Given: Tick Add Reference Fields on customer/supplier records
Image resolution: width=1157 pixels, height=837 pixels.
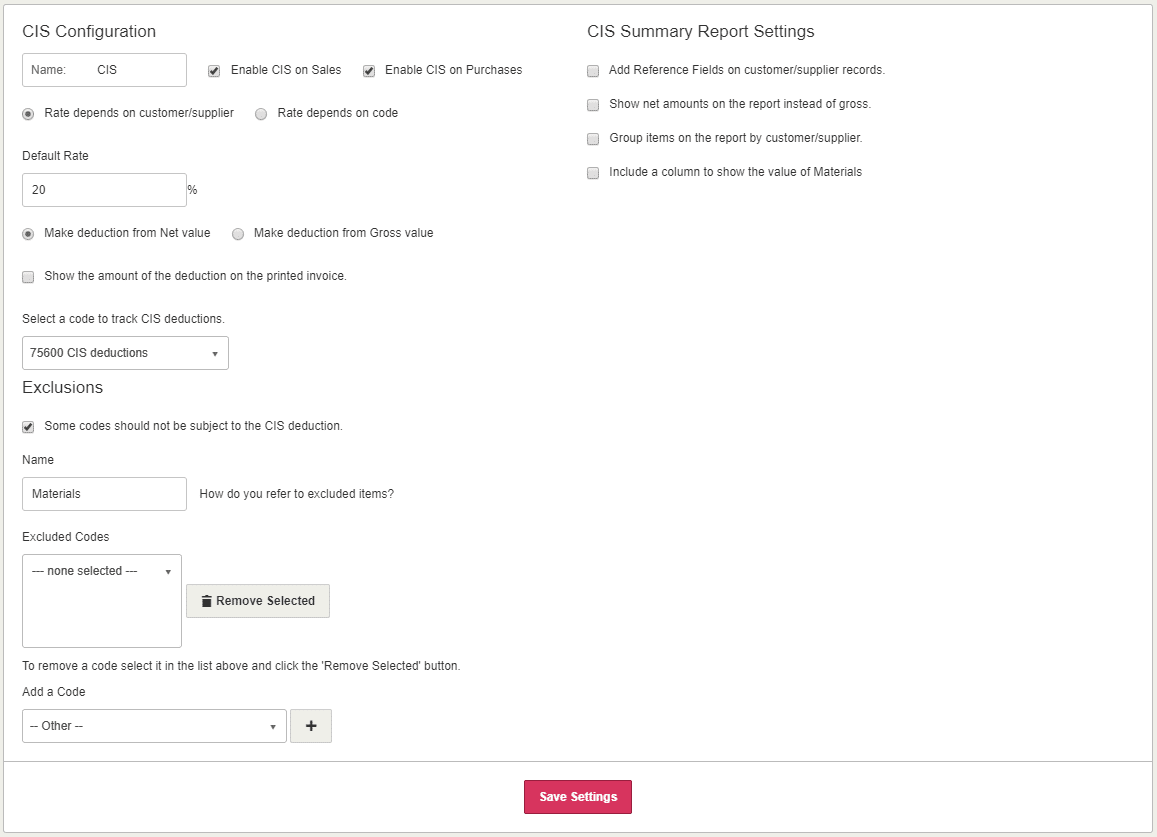Looking at the screenshot, I should click(x=593, y=71).
